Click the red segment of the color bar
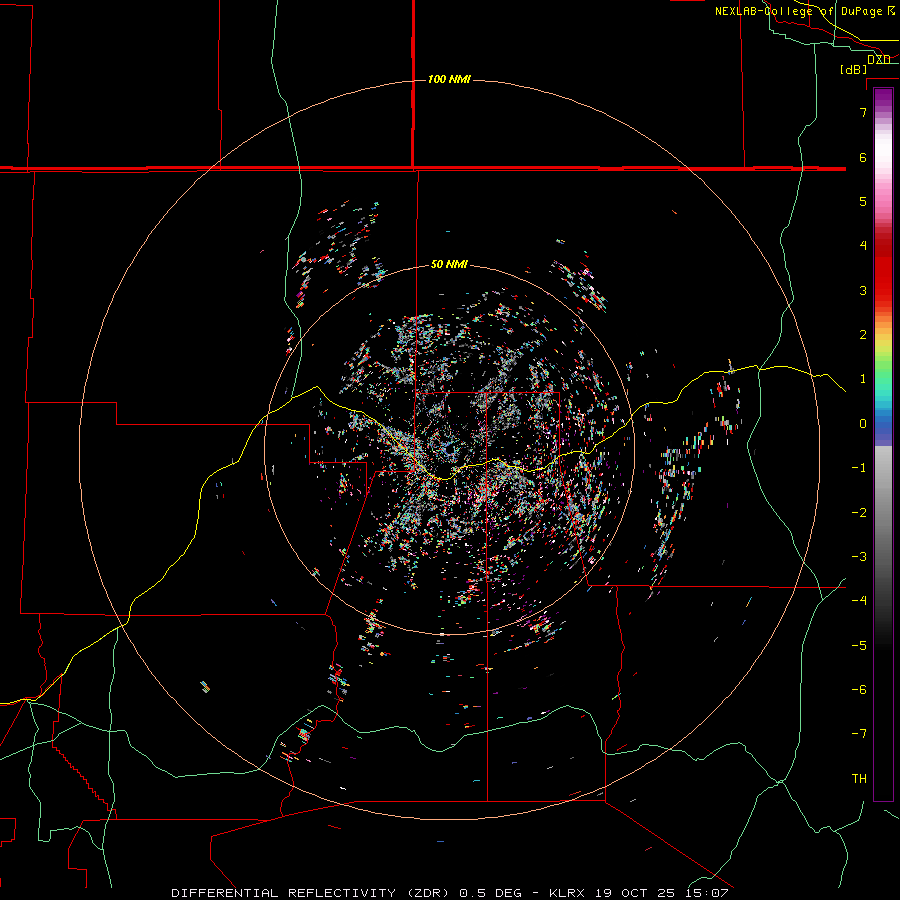Image resolution: width=900 pixels, height=900 pixels. coord(883,270)
